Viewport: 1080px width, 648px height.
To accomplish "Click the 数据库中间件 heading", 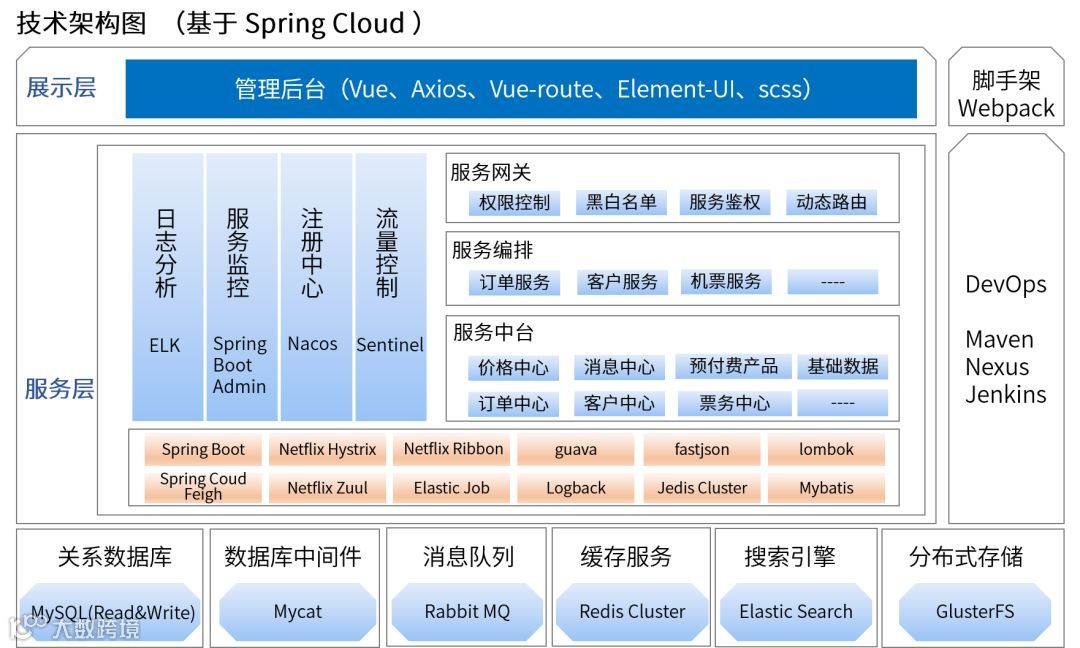I will point(293,556).
